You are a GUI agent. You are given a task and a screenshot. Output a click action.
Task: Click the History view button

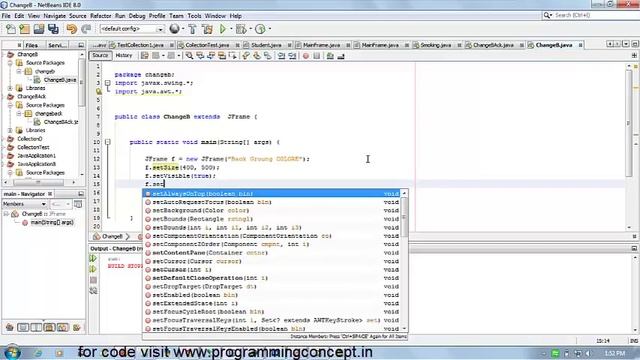click(x=124, y=56)
